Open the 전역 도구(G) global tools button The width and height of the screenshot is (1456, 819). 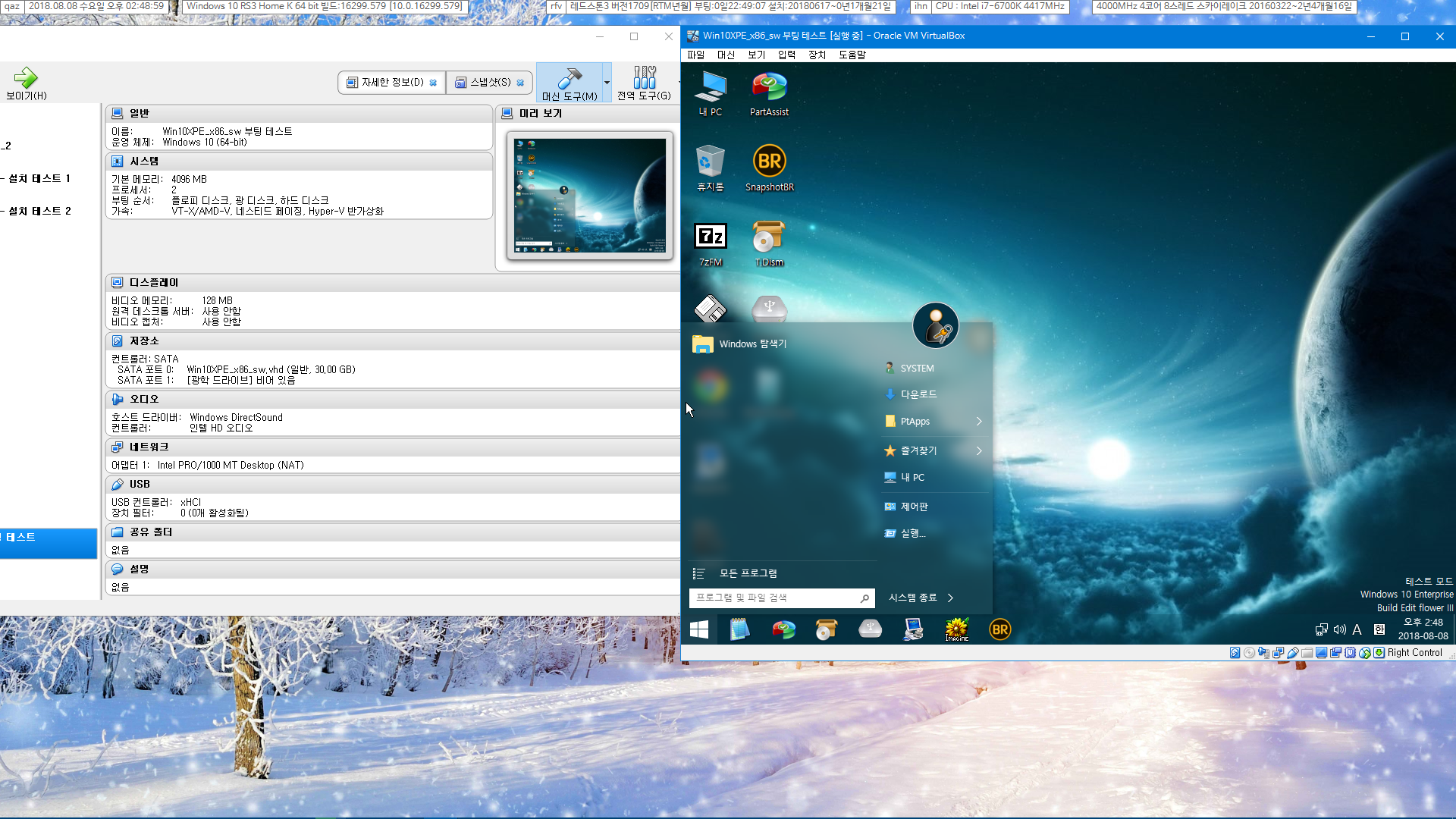coord(644,83)
